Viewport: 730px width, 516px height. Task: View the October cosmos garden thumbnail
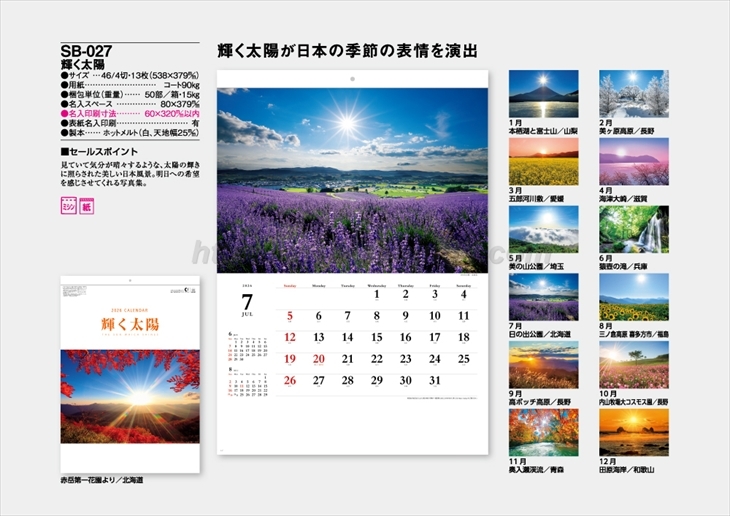tap(633, 365)
